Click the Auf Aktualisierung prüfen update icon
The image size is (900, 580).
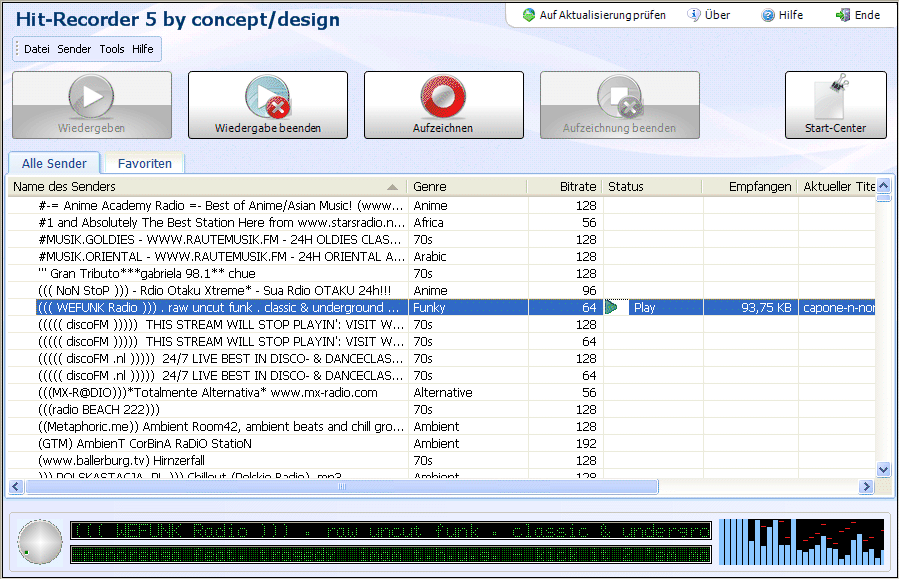[x=529, y=15]
